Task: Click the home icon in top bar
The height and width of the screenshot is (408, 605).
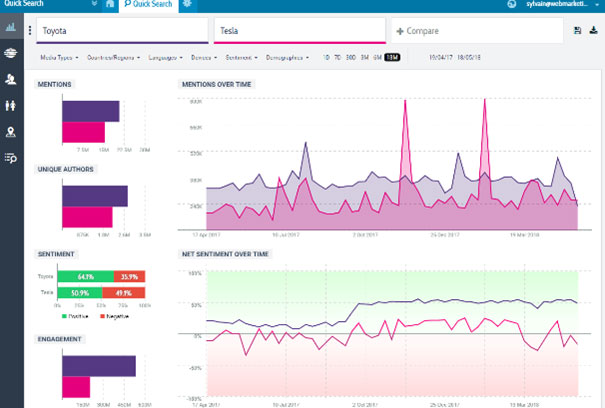Action: click(x=108, y=5)
